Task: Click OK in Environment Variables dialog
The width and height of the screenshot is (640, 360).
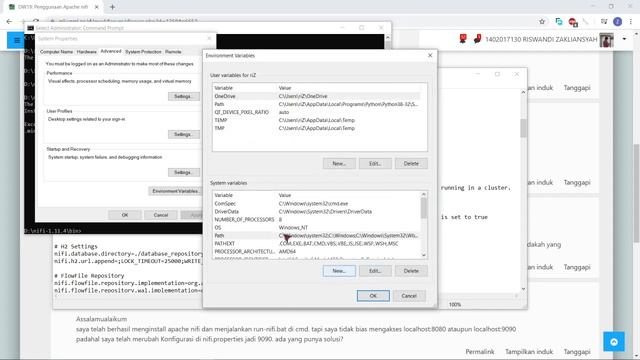Action: pyautogui.click(x=373, y=296)
